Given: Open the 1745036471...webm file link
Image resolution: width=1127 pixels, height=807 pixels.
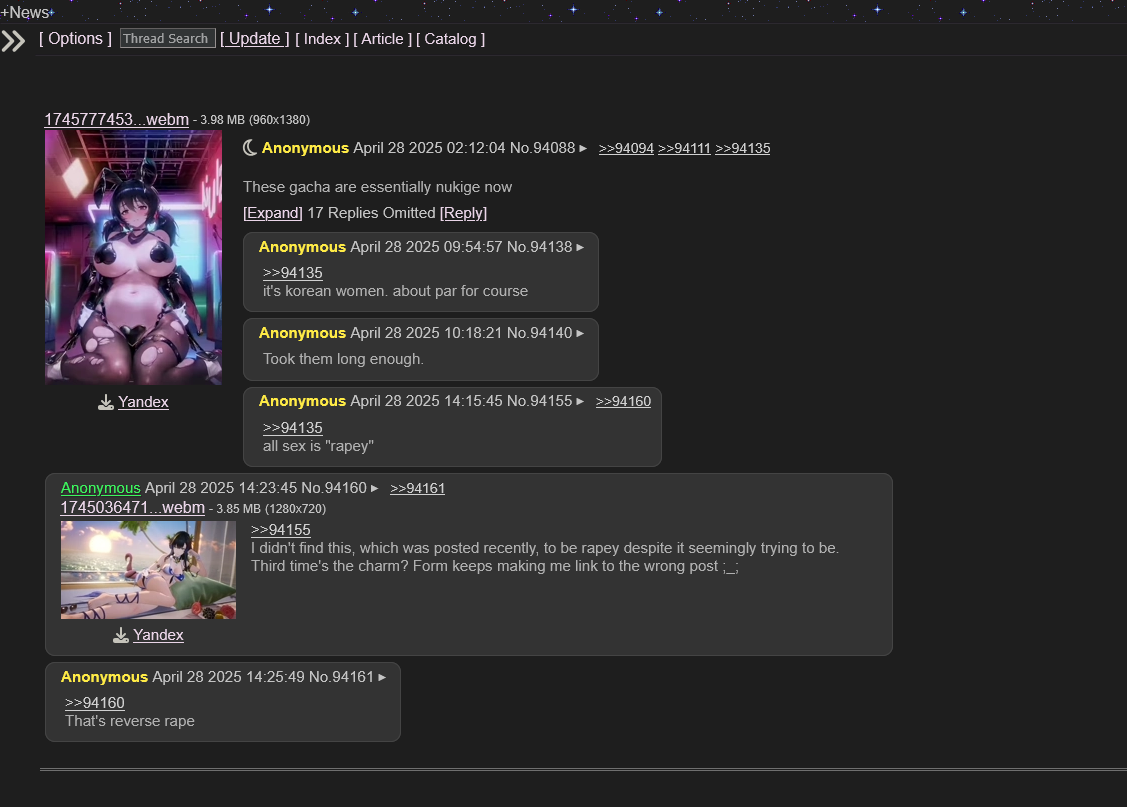Looking at the screenshot, I should 133,508.
